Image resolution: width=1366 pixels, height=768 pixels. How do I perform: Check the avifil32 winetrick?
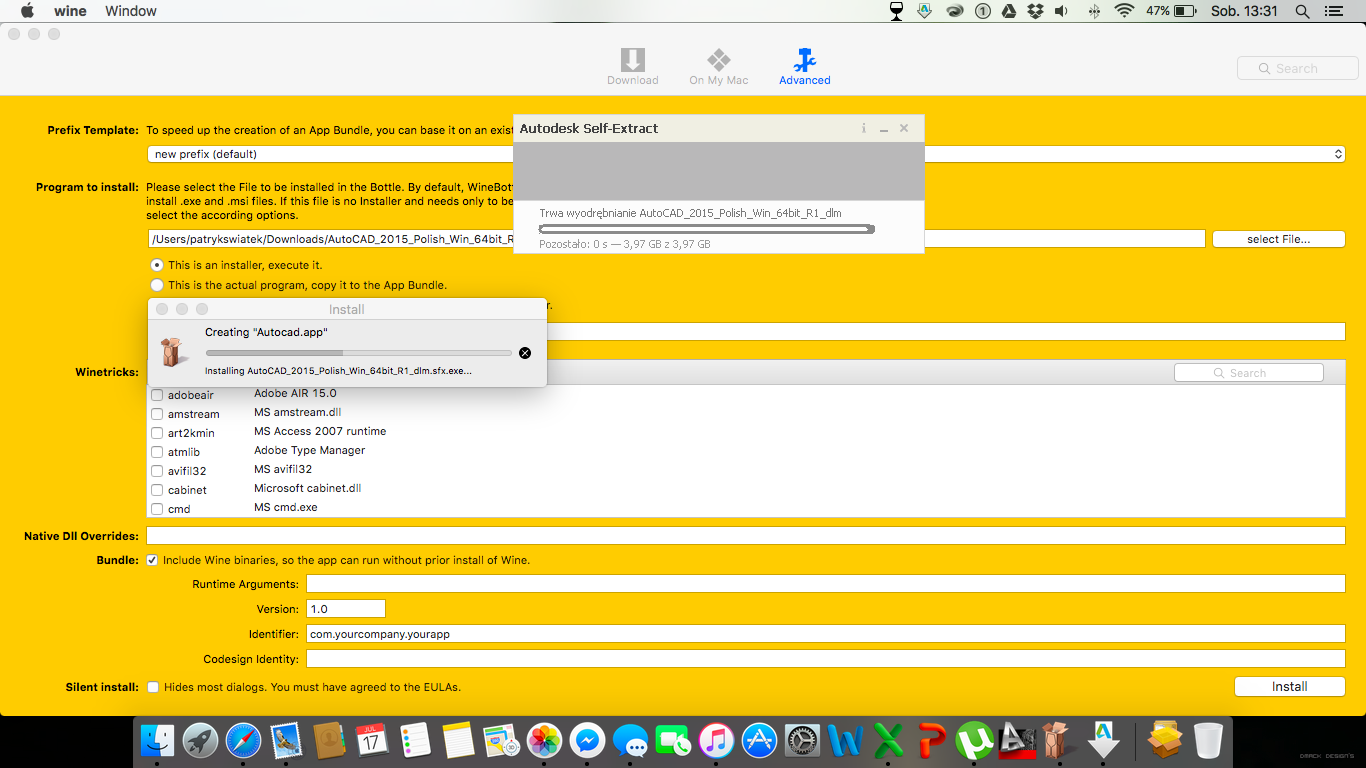[x=157, y=471]
